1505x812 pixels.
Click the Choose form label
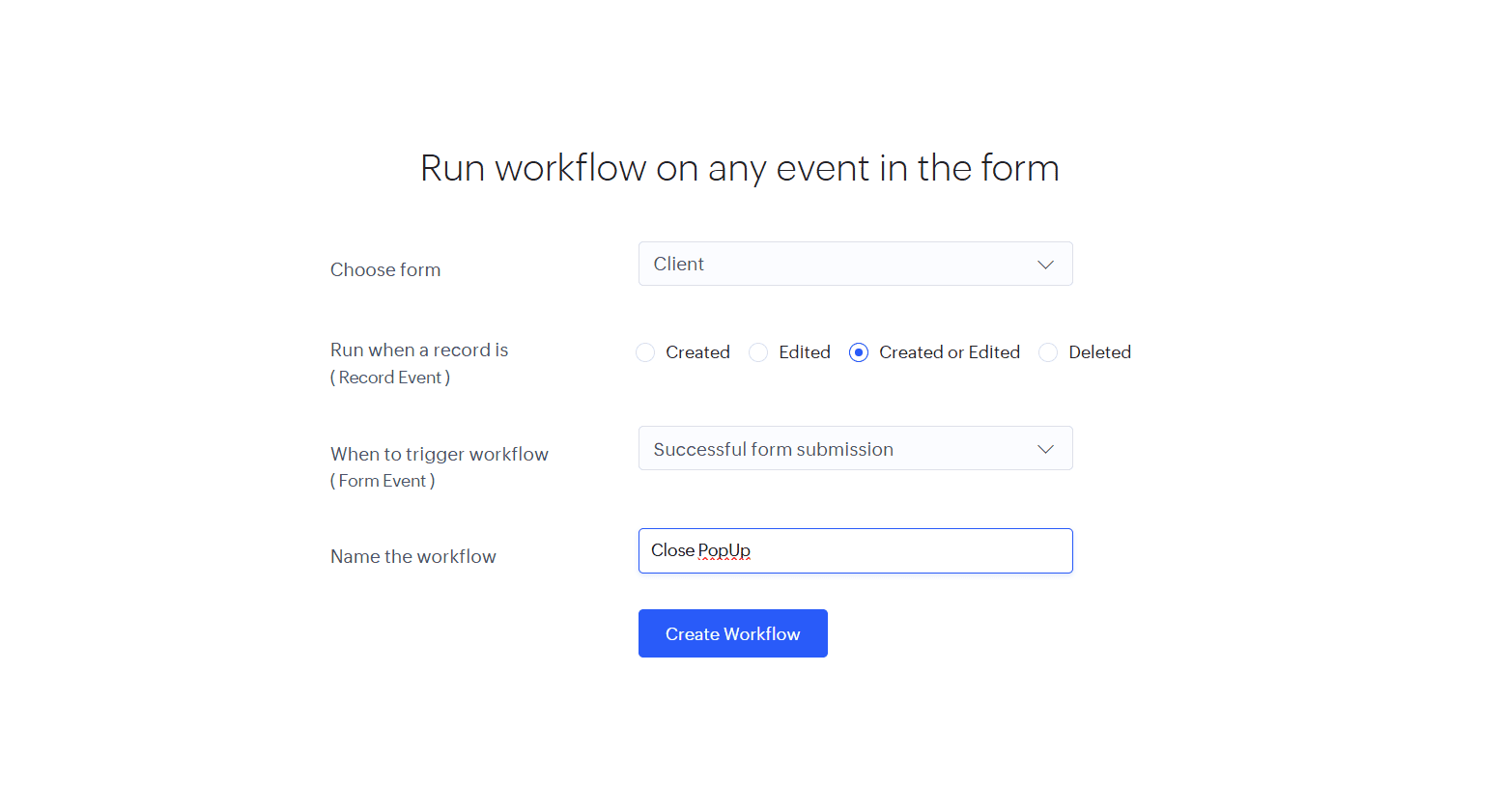click(x=385, y=269)
